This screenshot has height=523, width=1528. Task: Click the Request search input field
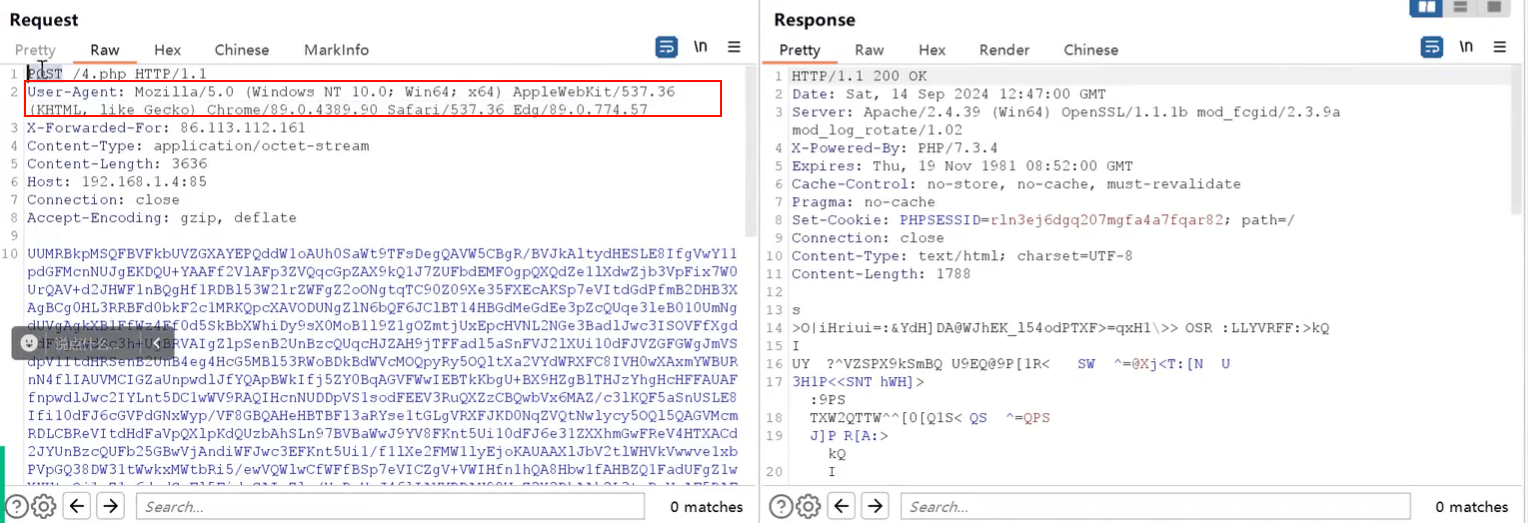[392, 506]
